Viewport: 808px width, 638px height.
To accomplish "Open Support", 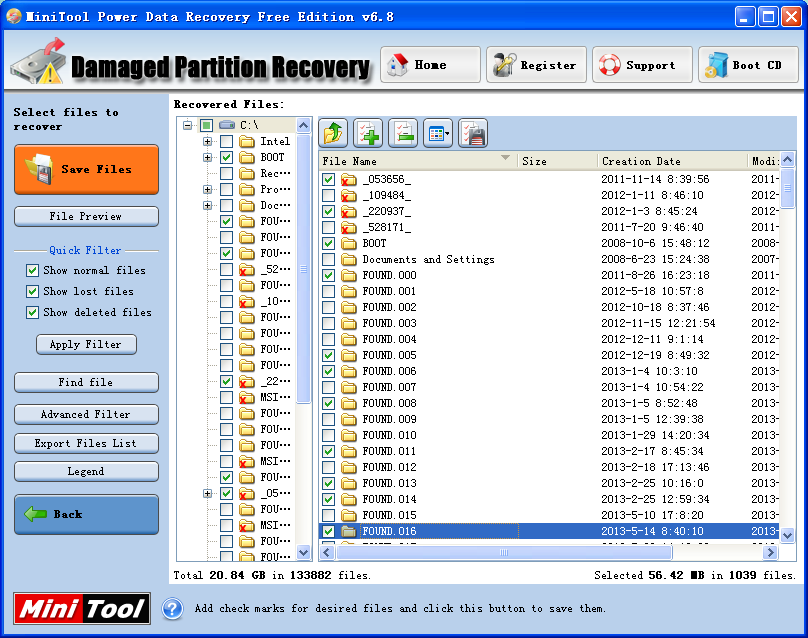I will click(x=642, y=64).
